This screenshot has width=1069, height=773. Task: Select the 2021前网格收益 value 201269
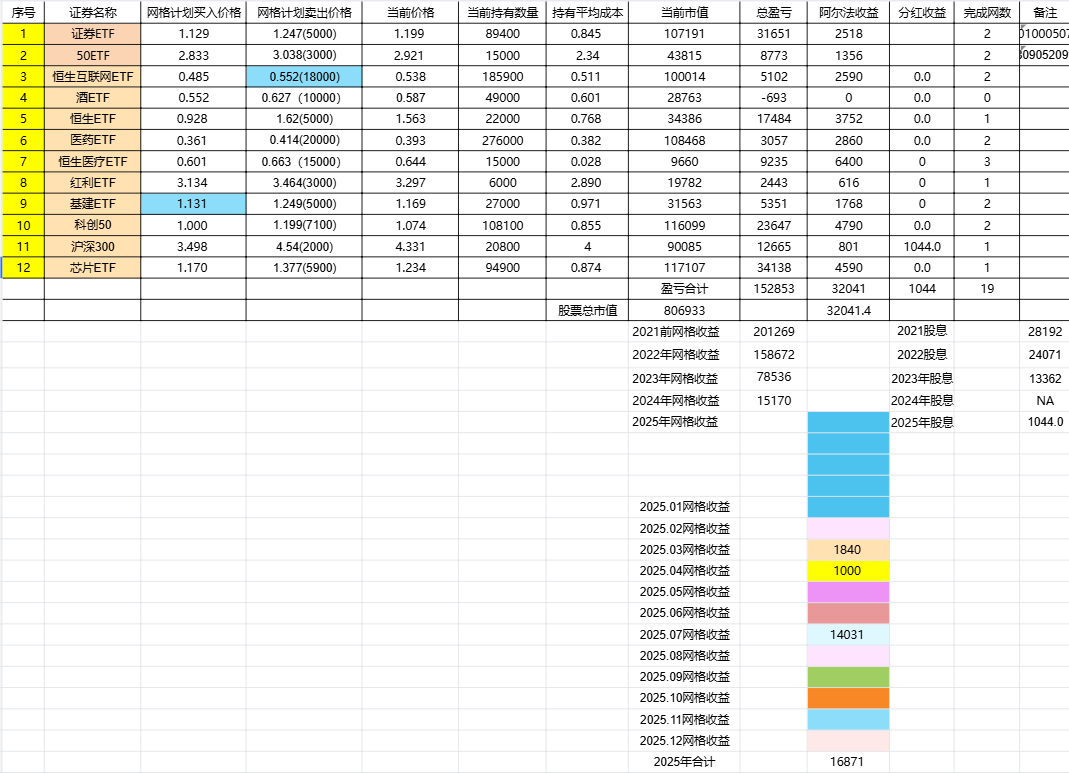pyautogui.click(x=773, y=332)
